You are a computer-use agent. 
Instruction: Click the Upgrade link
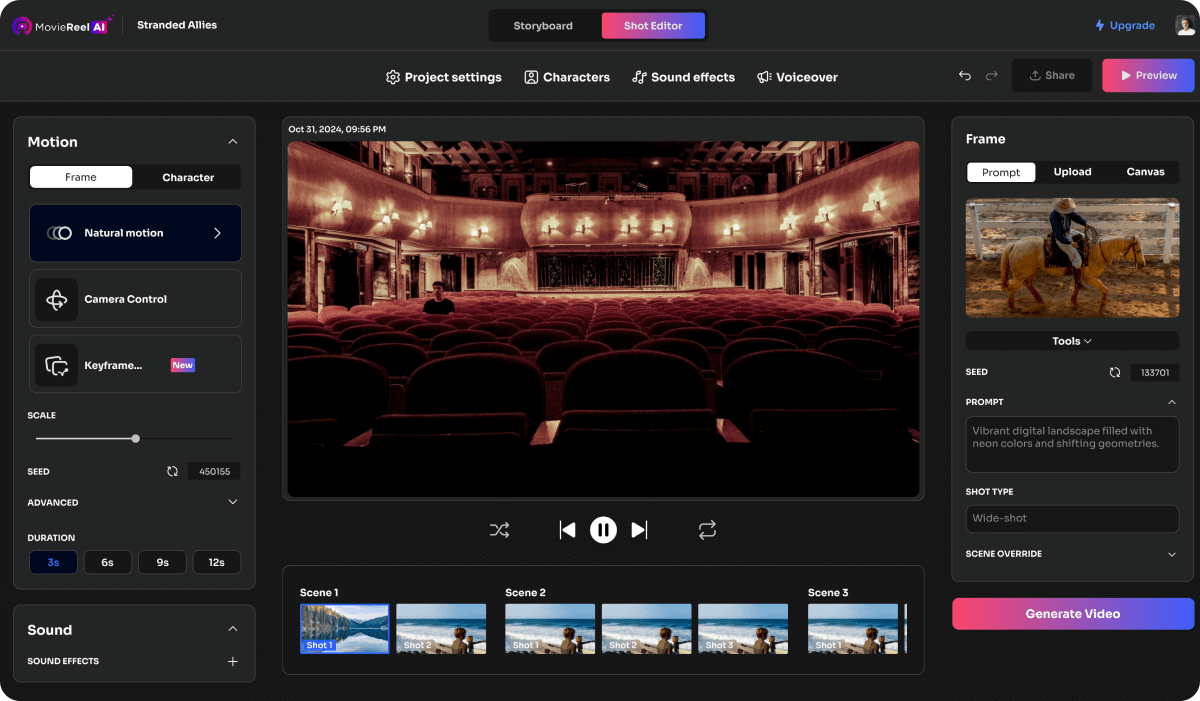click(x=1124, y=25)
